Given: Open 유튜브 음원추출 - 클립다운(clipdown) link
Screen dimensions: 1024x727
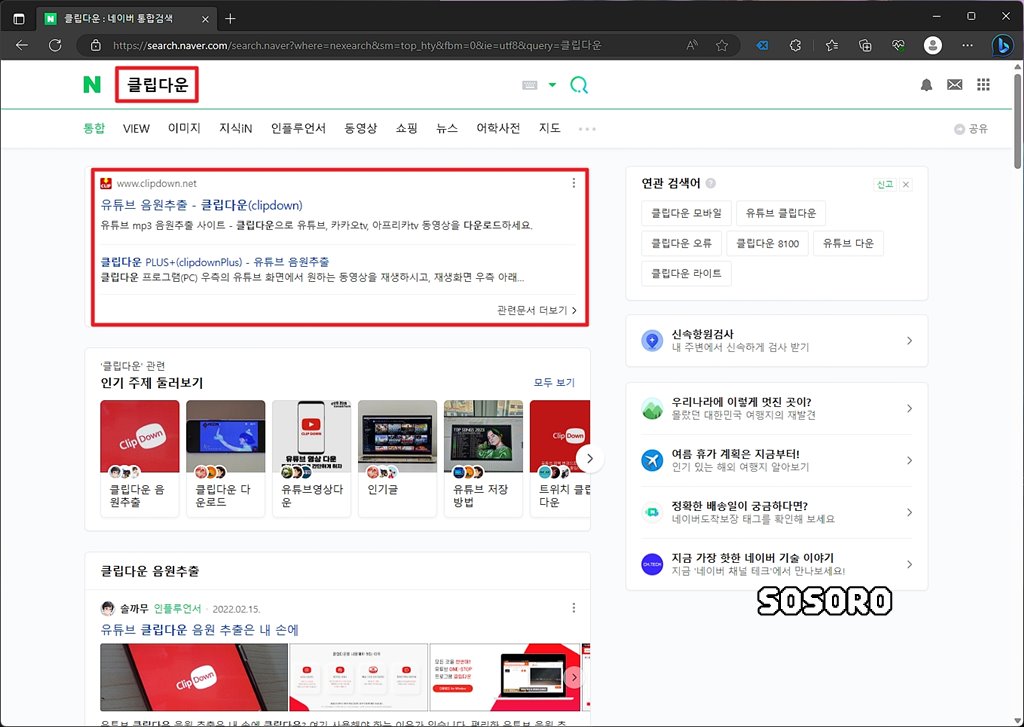Looking at the screenshot, I should 201,205.
